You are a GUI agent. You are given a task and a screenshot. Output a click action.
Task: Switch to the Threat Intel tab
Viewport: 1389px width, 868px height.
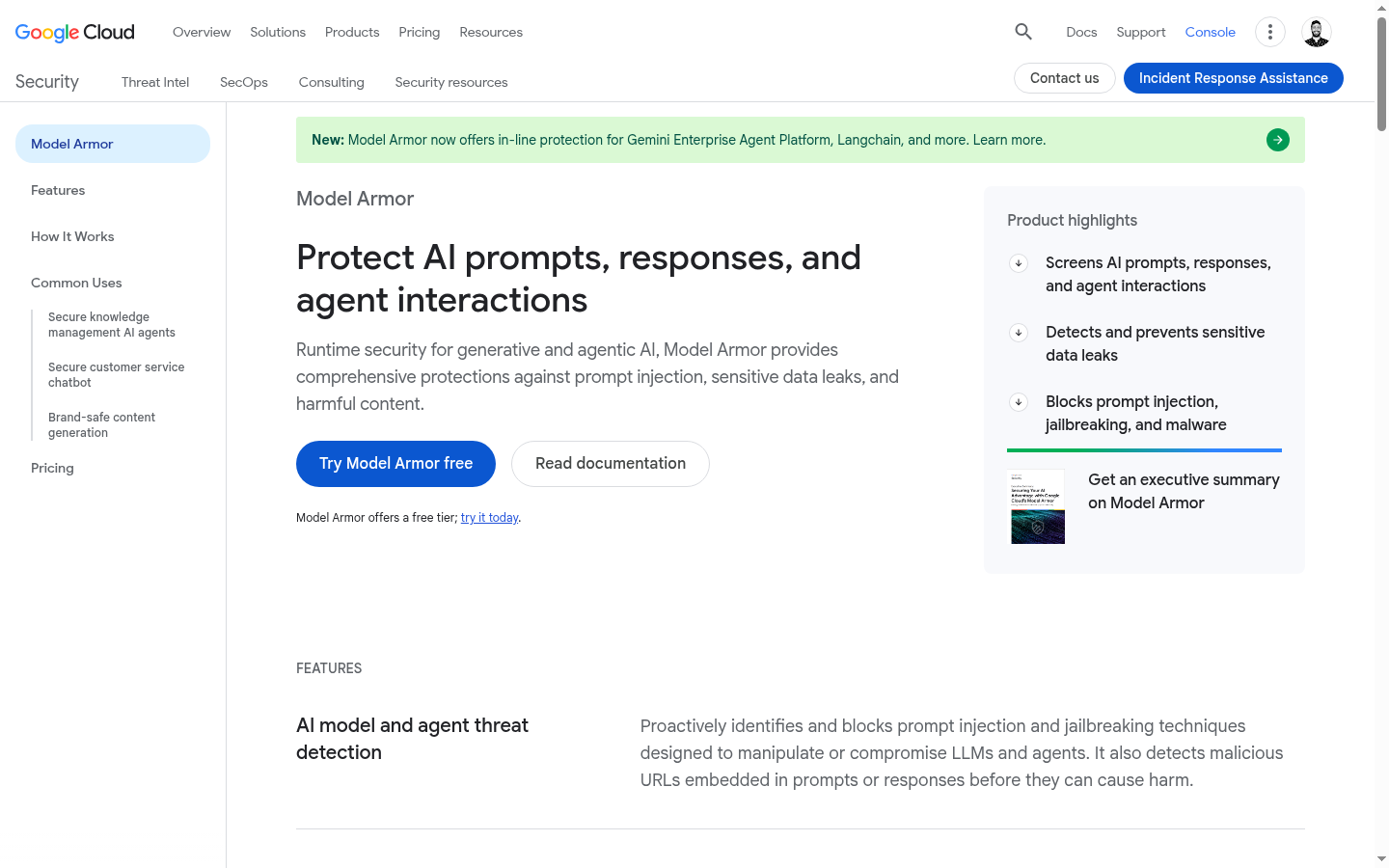pyautogui.click(x=155, y=82)
